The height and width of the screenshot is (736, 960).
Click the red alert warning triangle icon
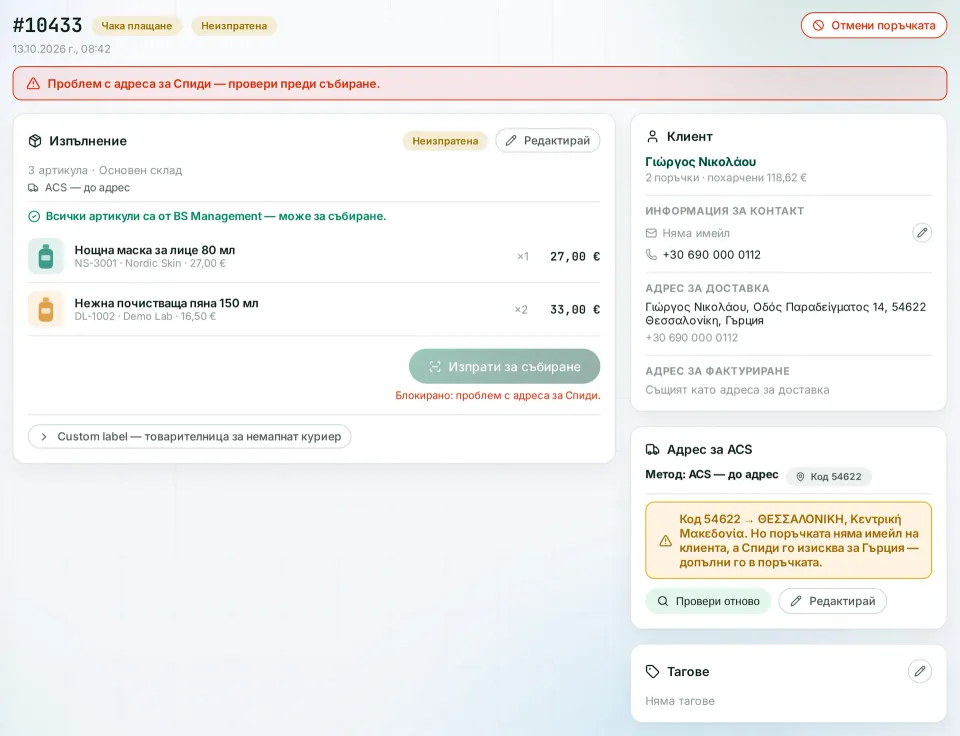(33, 84)
